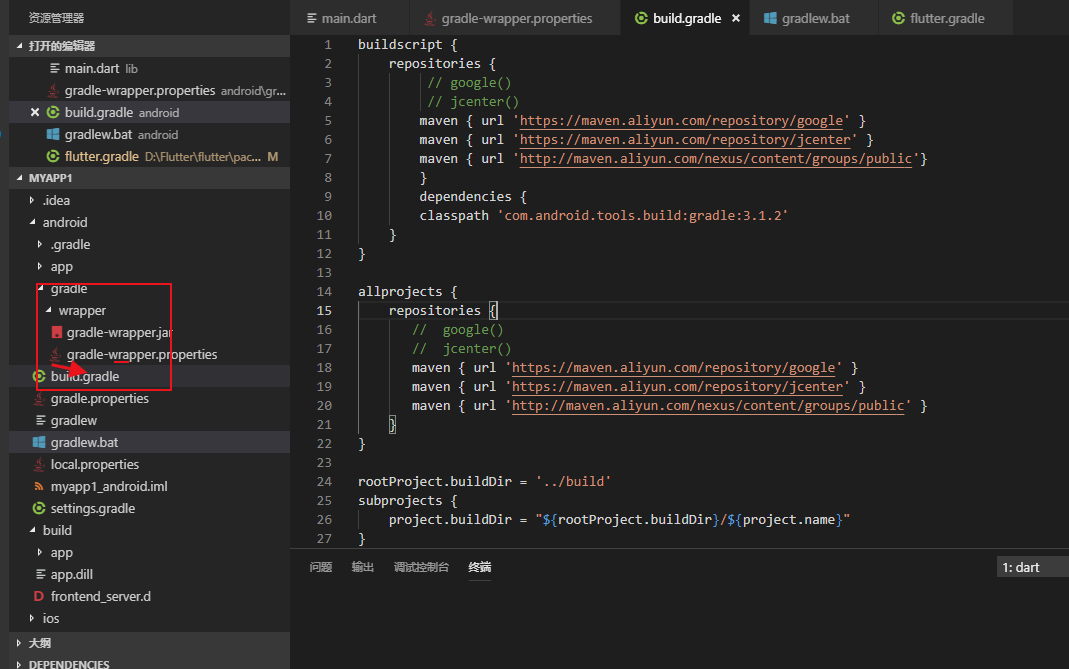This screenshot has width=1069, height=669.
Task: Expand the ios folder
Action: (x=32, y=618)
